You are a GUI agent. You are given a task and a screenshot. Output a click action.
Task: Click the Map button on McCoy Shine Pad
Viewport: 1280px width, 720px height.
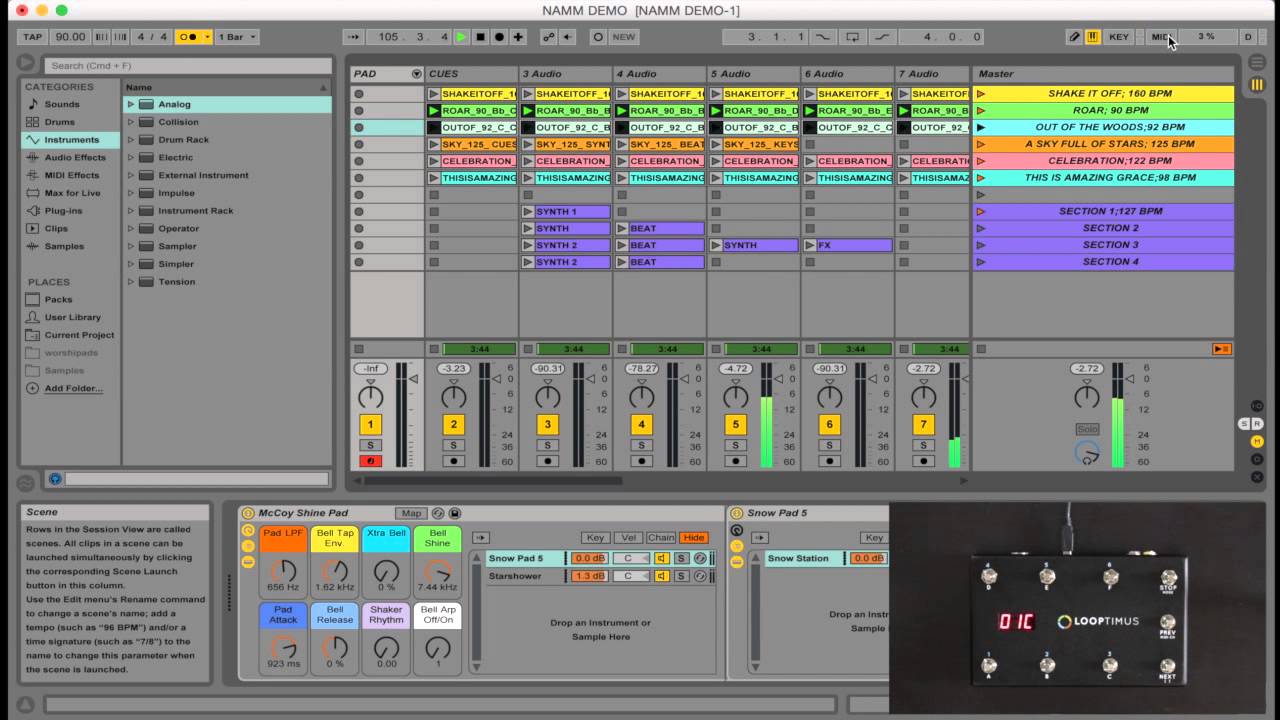tap(411, 513)
